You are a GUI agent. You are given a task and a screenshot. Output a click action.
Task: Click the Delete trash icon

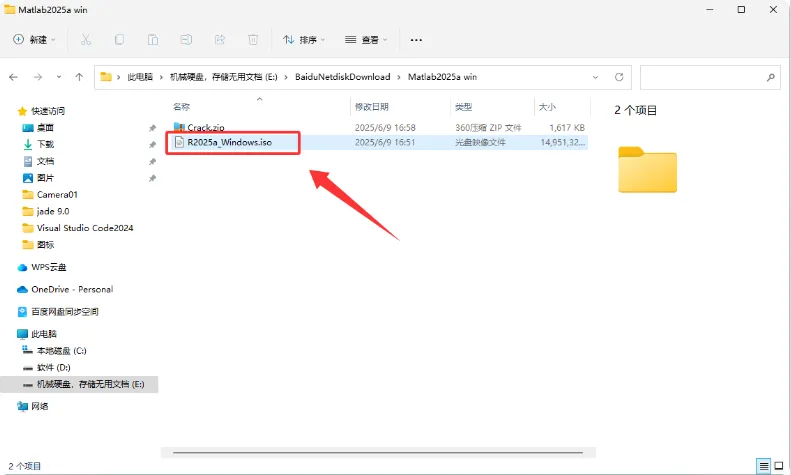(x=253, y=39)
